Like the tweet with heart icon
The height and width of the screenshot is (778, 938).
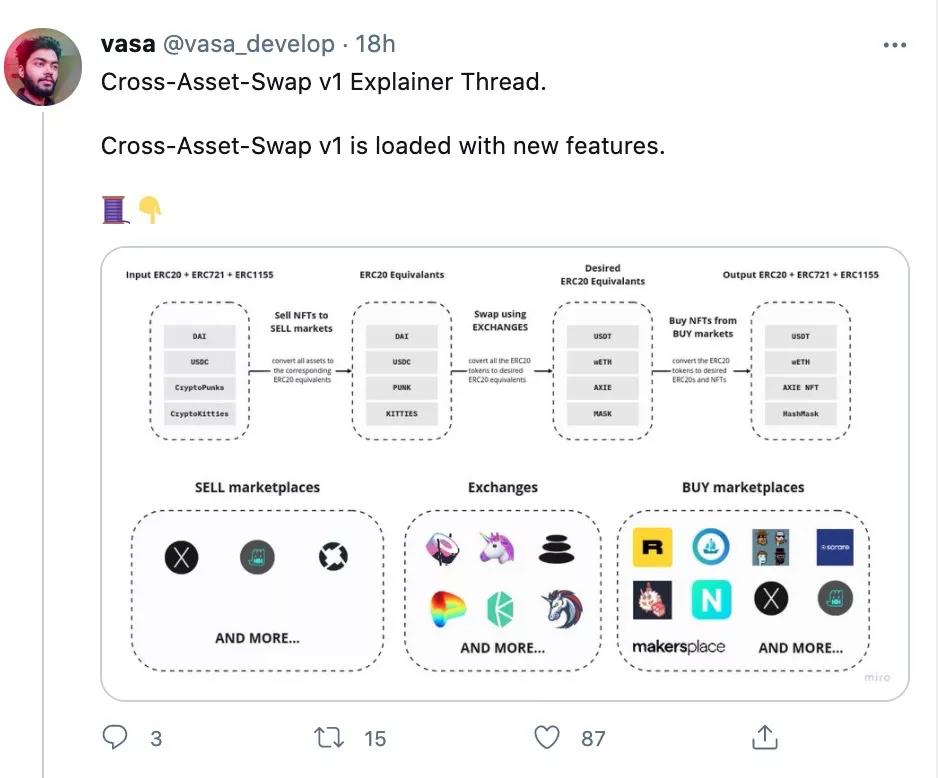tap(547, 738)
